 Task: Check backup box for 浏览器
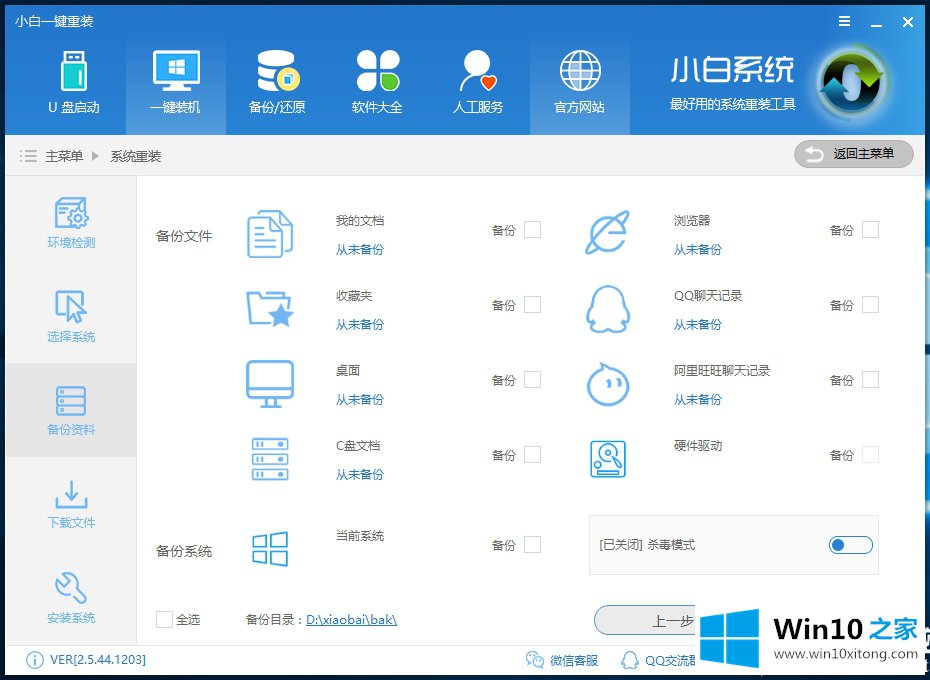870,230
